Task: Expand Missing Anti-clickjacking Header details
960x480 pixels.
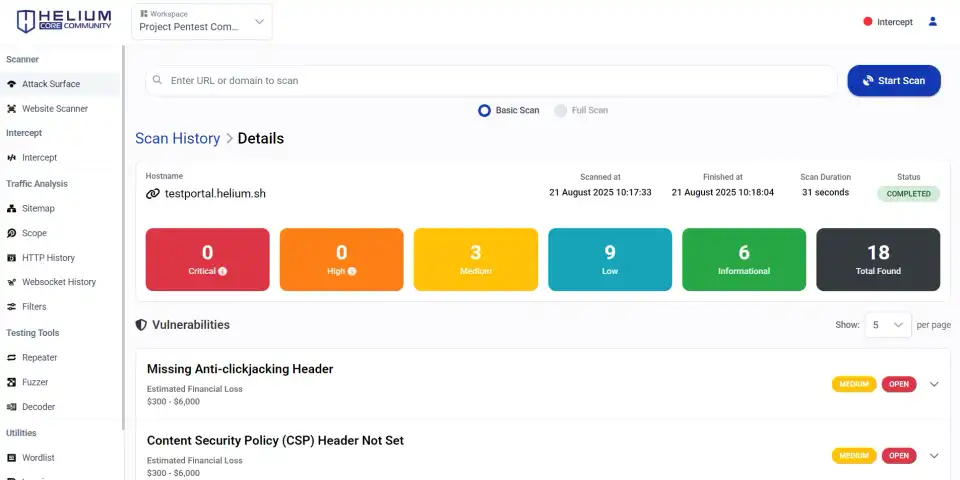Action: 934,384
